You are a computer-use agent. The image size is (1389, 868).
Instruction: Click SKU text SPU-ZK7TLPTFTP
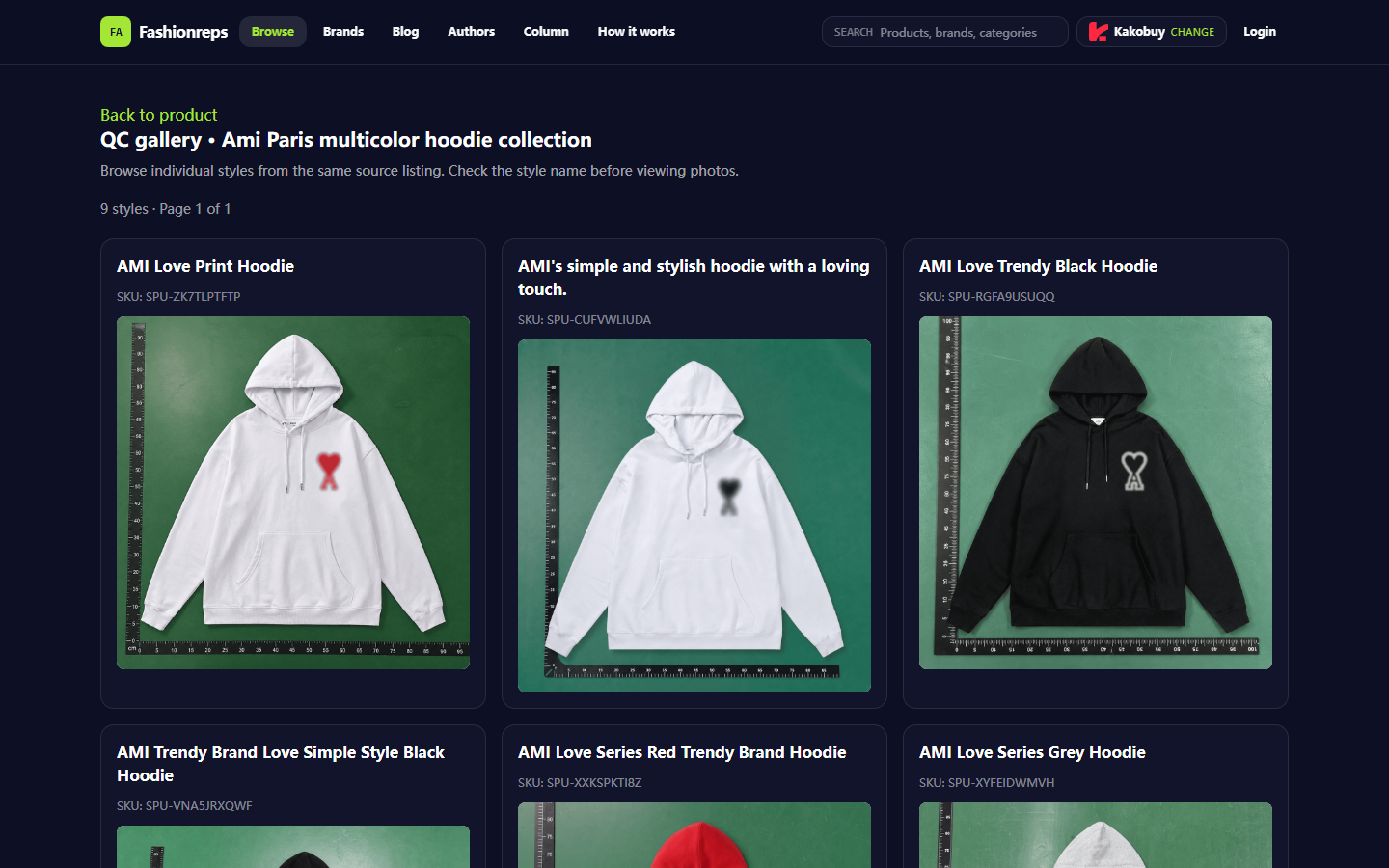click(178, 296)
